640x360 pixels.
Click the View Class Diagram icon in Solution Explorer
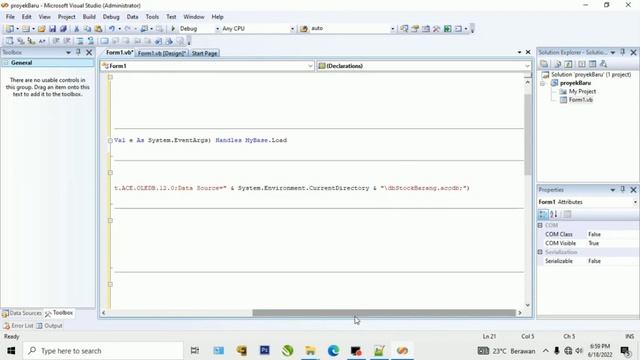pos(603,64)
